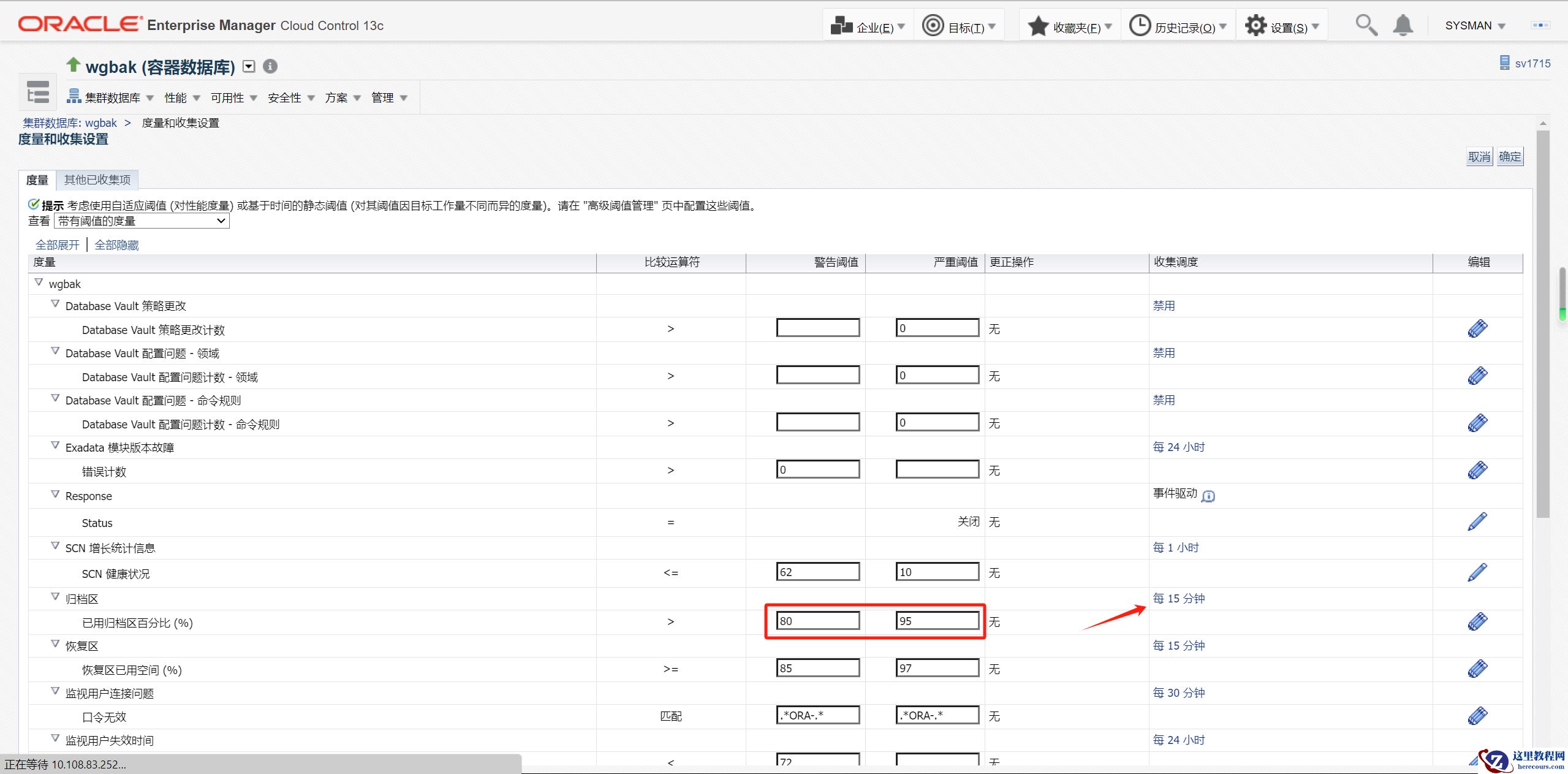
Task: Click edit icon for SCN 健康状况 row
Action: point(1477,572)
